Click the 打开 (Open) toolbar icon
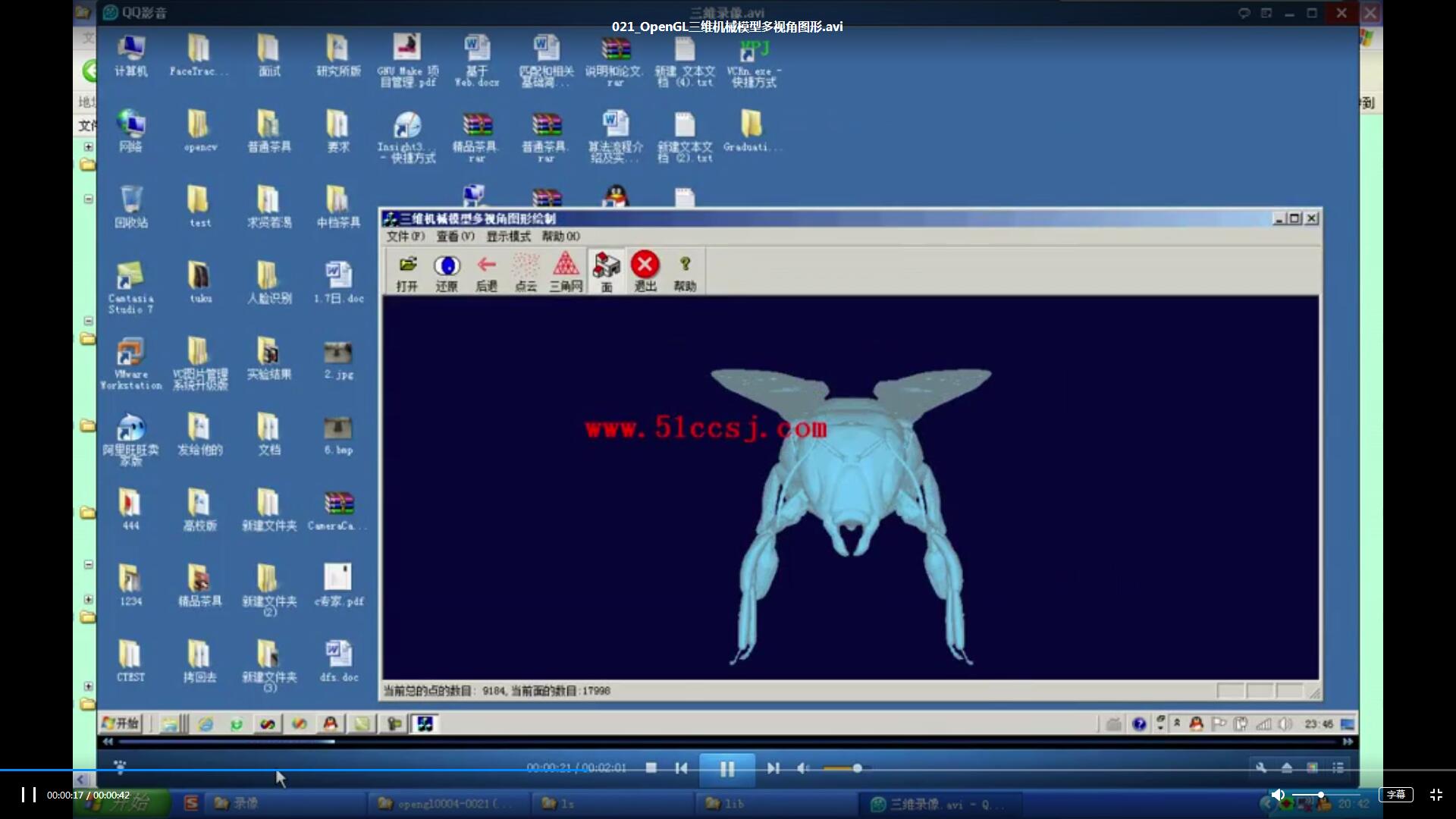 click(x=407, y=272)
